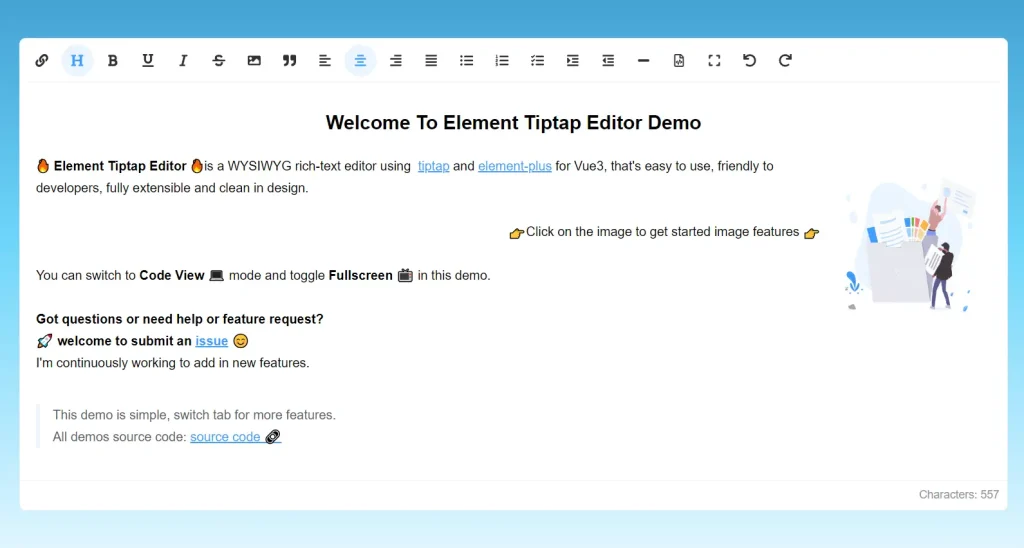Click the Welcome To Element Tiptap heading
1024x548 pixels.
click(x=513, y=123)
